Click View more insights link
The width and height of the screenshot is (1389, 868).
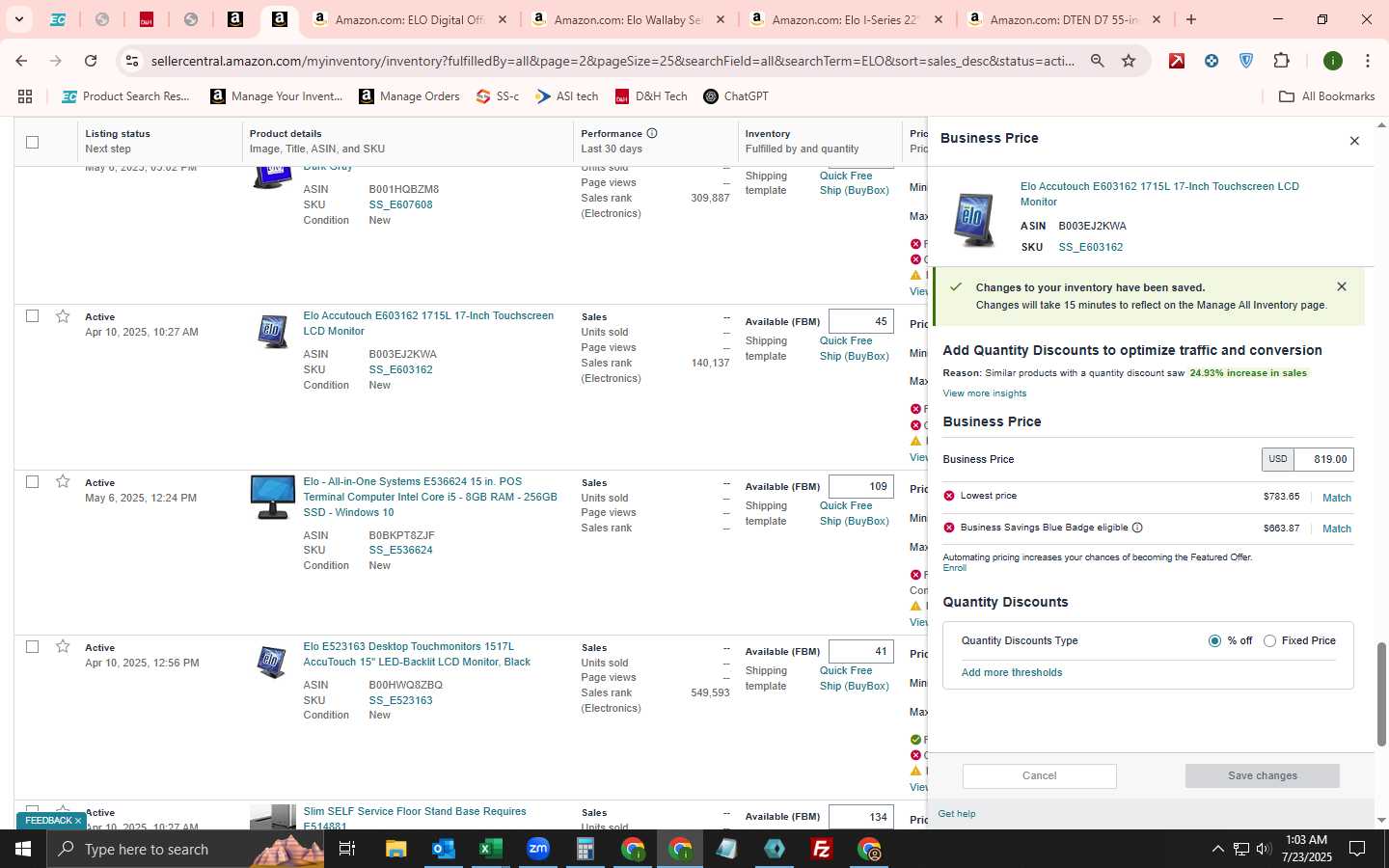click(984, 393)
